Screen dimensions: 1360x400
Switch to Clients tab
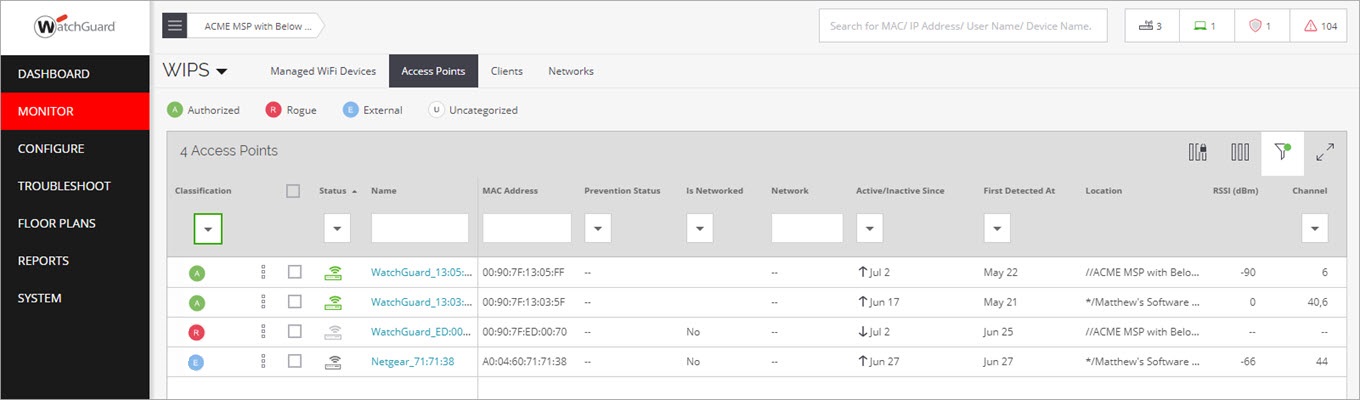click(x=507, y=71)
